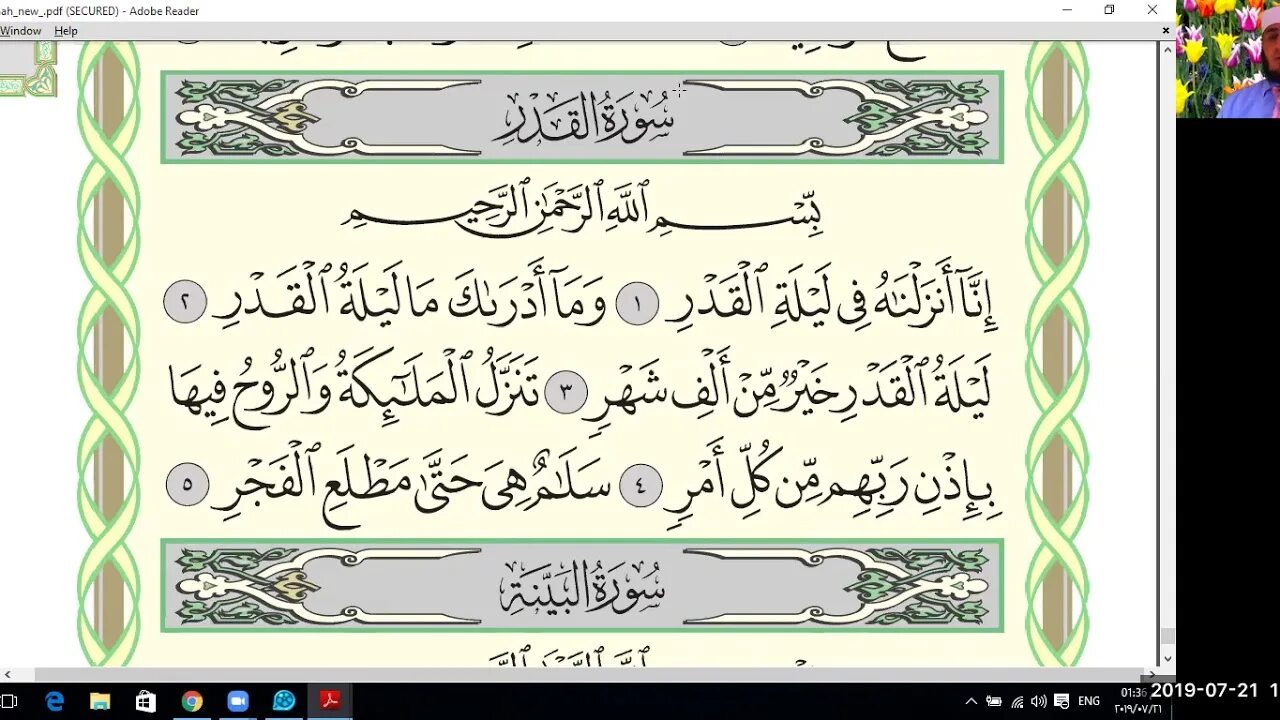Open the volume speaker tray icon
The width and height of the screenshot is (1280, 720).
point(1039,702)
